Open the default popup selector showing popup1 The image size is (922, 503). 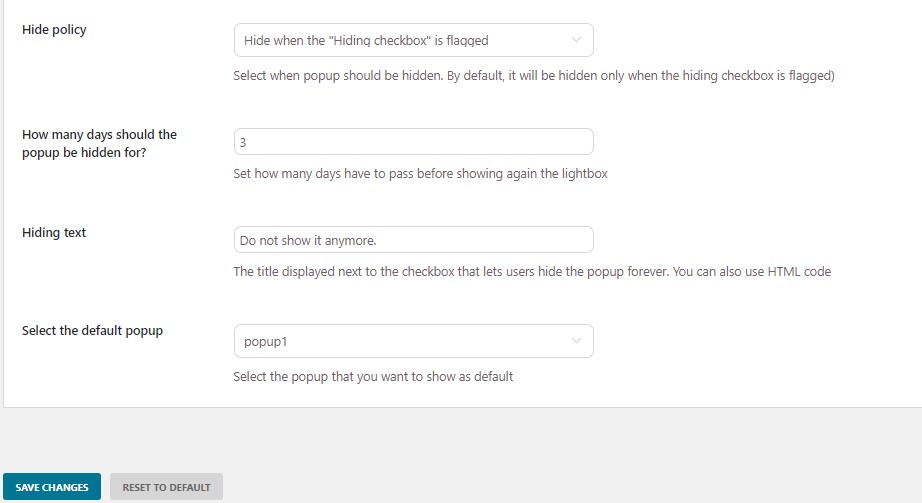[413, 341]
